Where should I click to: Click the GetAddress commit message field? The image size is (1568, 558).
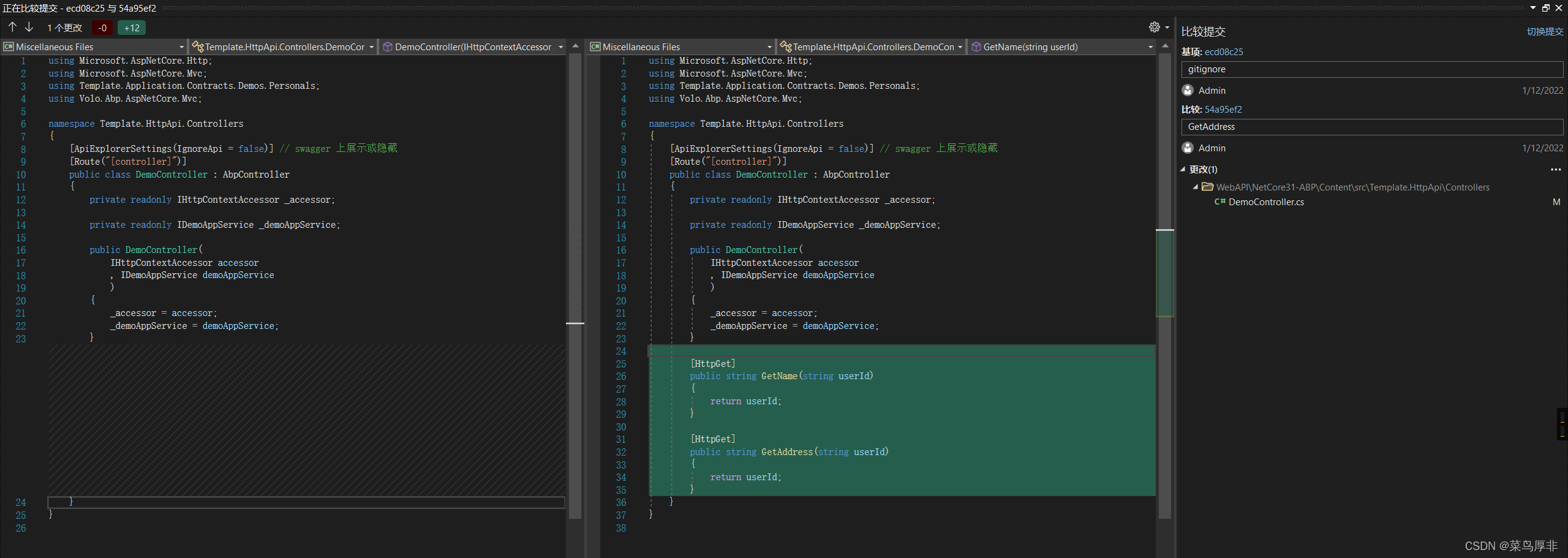point(1372,127)
